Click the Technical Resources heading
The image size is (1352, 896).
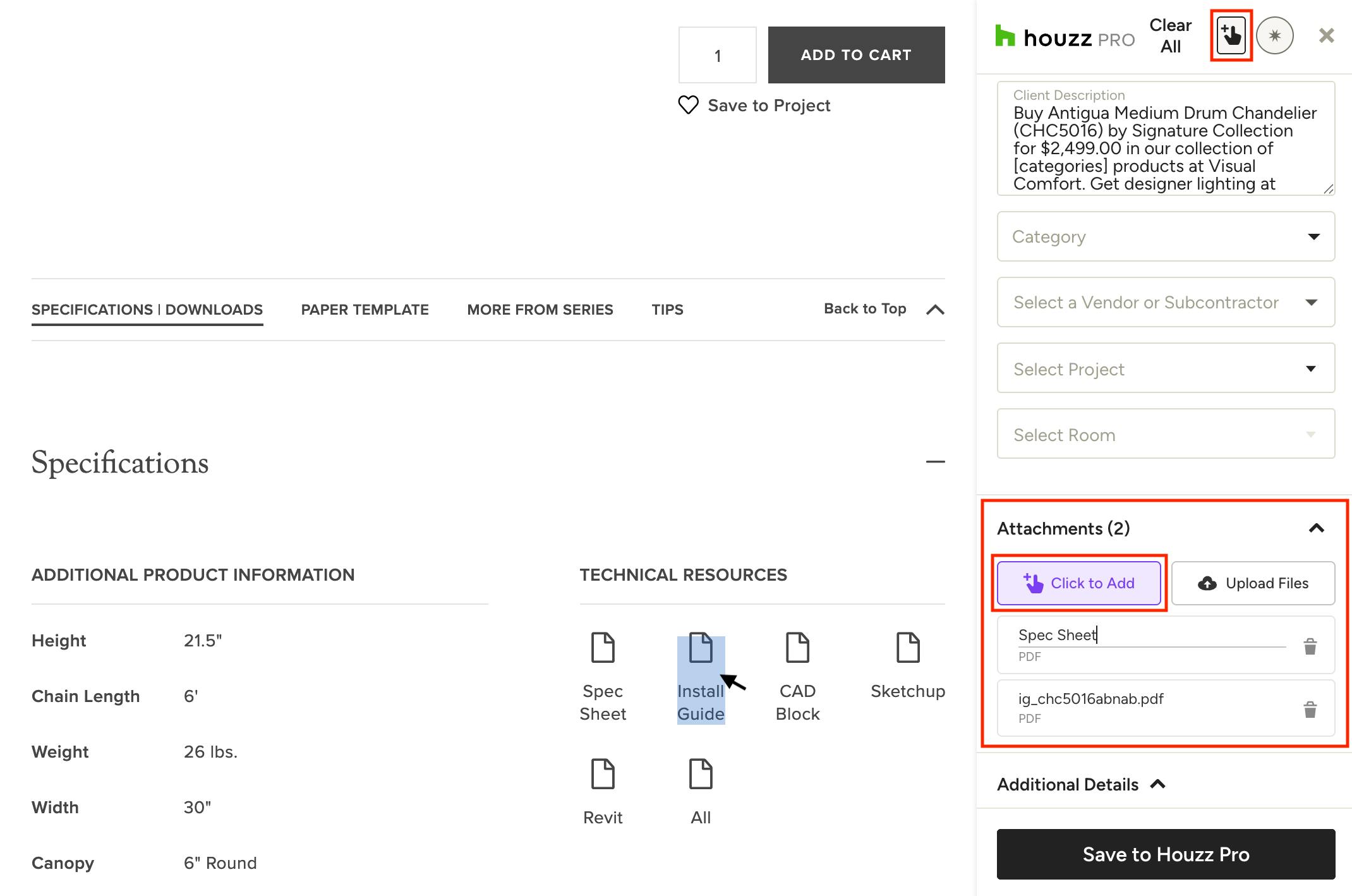tap(683, 575)
